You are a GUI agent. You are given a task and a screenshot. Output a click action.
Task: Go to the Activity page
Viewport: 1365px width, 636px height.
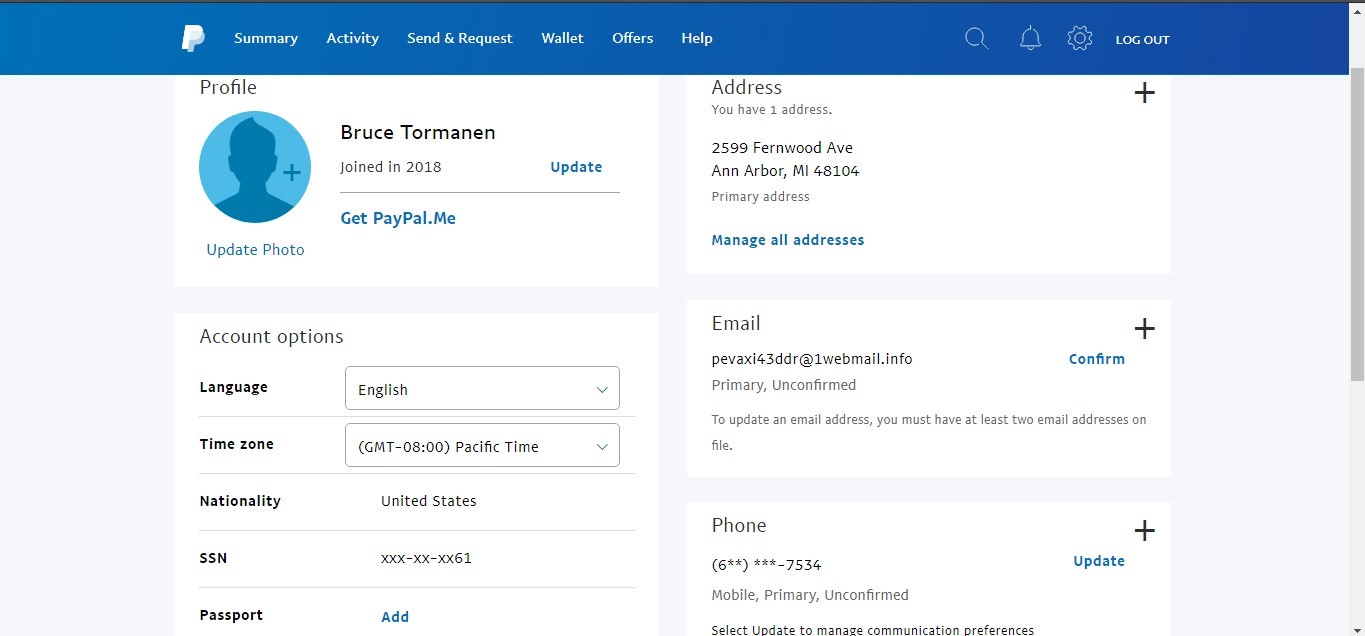(x=352, y=39)
